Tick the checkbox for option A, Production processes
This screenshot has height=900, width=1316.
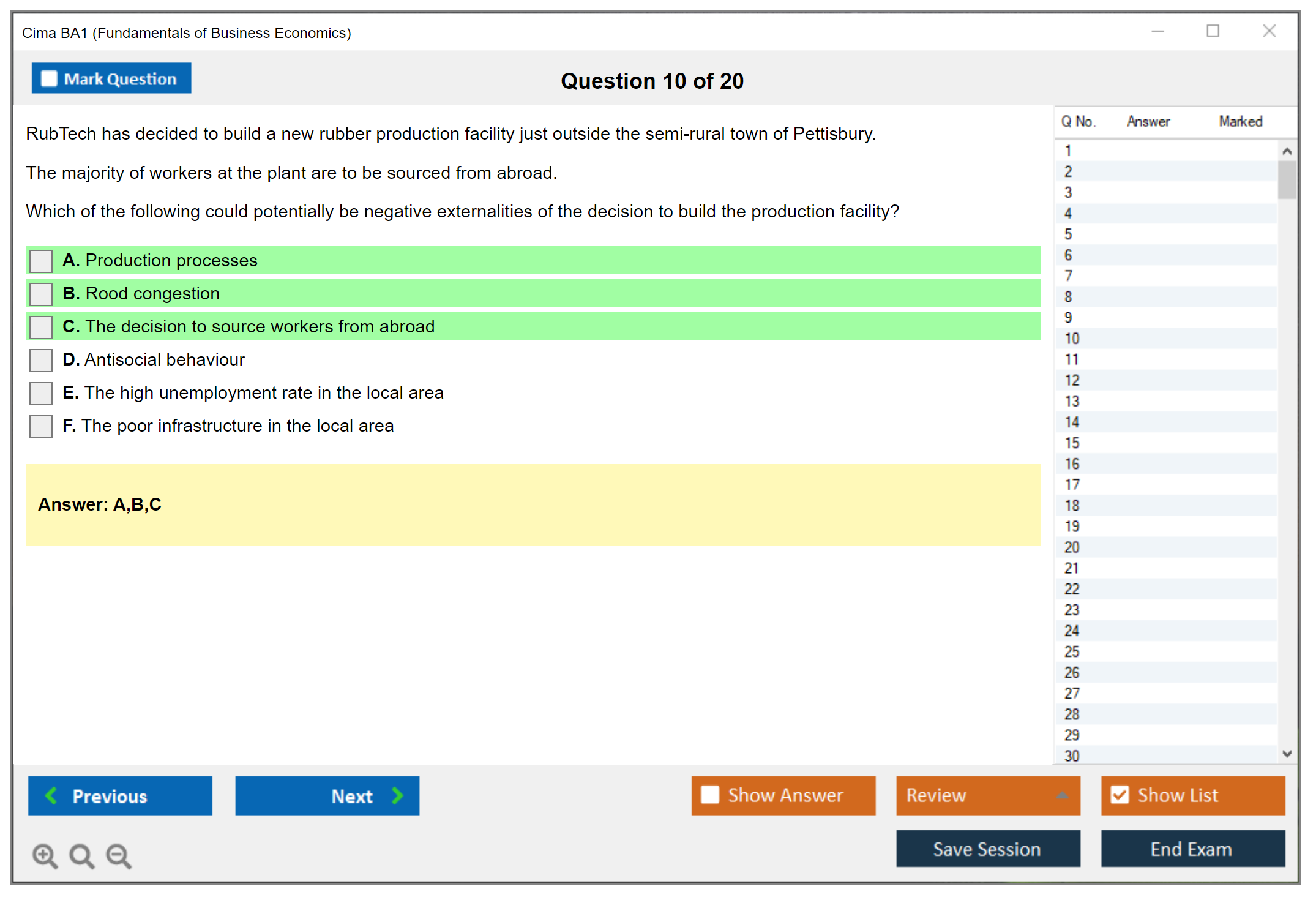click(41, 261)
